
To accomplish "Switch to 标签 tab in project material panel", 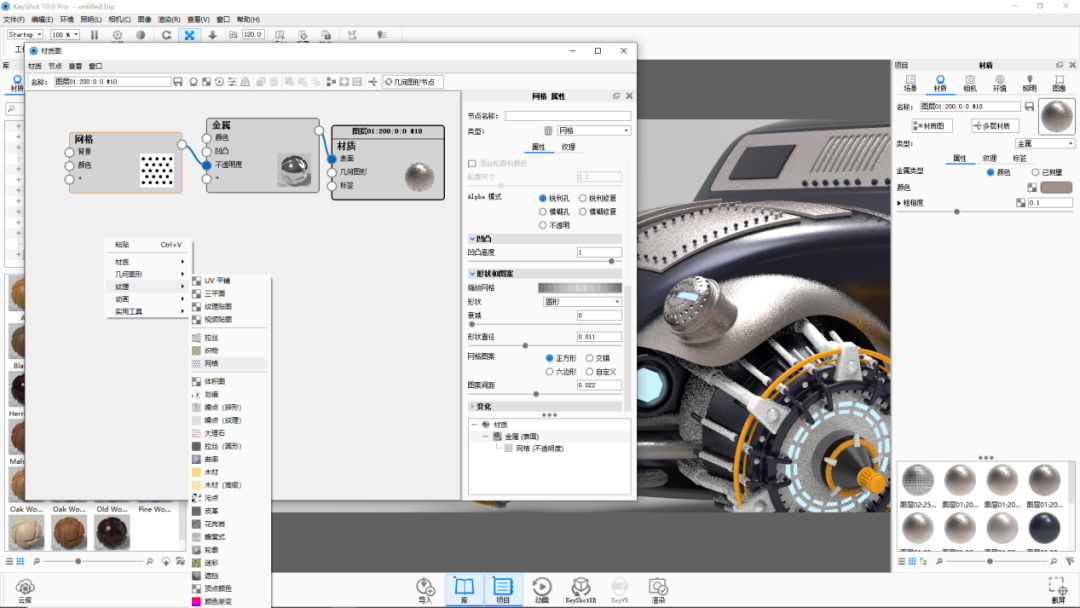I will (x=1019, y=158).
